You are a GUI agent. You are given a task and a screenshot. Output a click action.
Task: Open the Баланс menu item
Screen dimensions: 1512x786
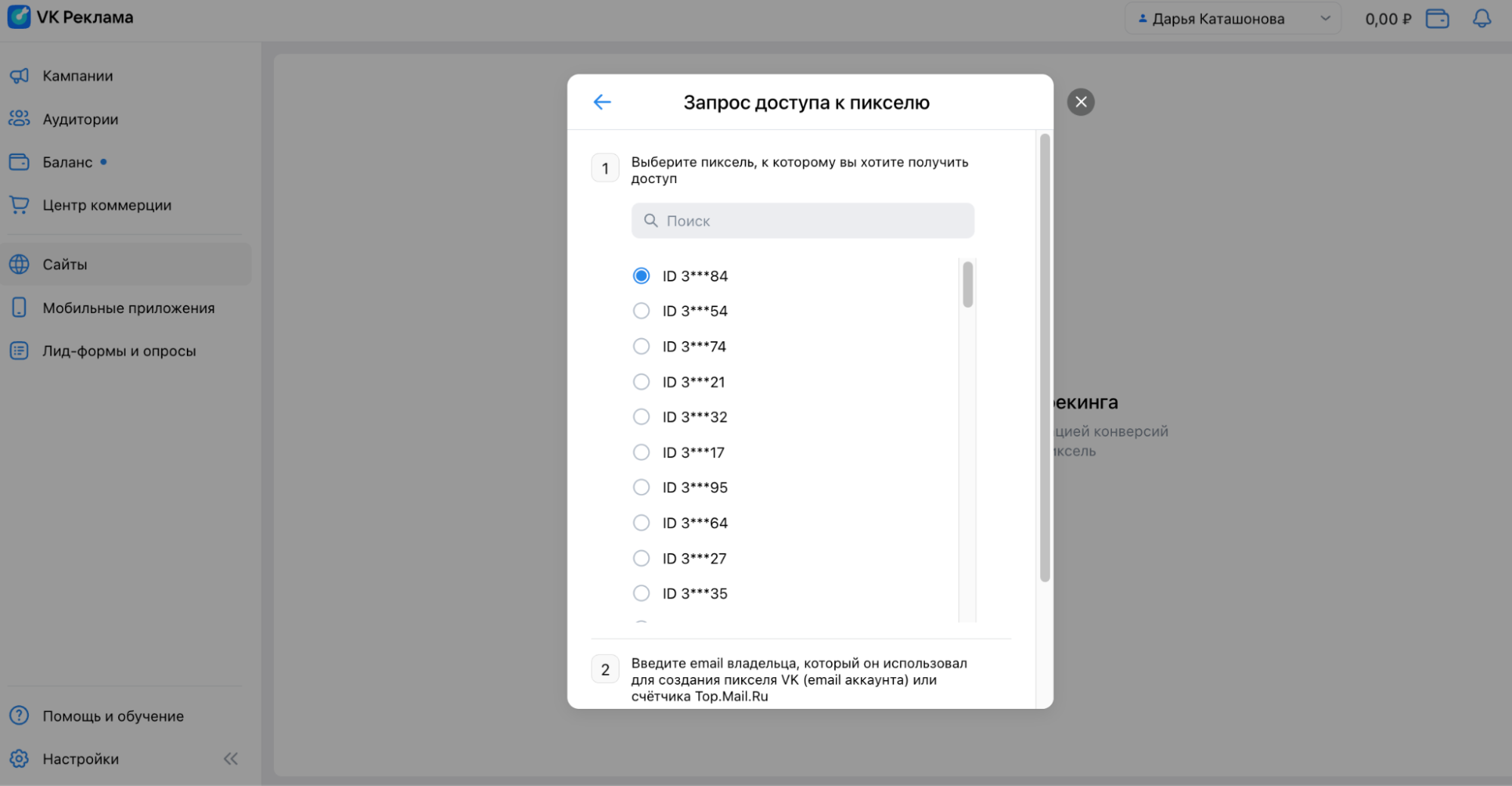pos(67,162)
